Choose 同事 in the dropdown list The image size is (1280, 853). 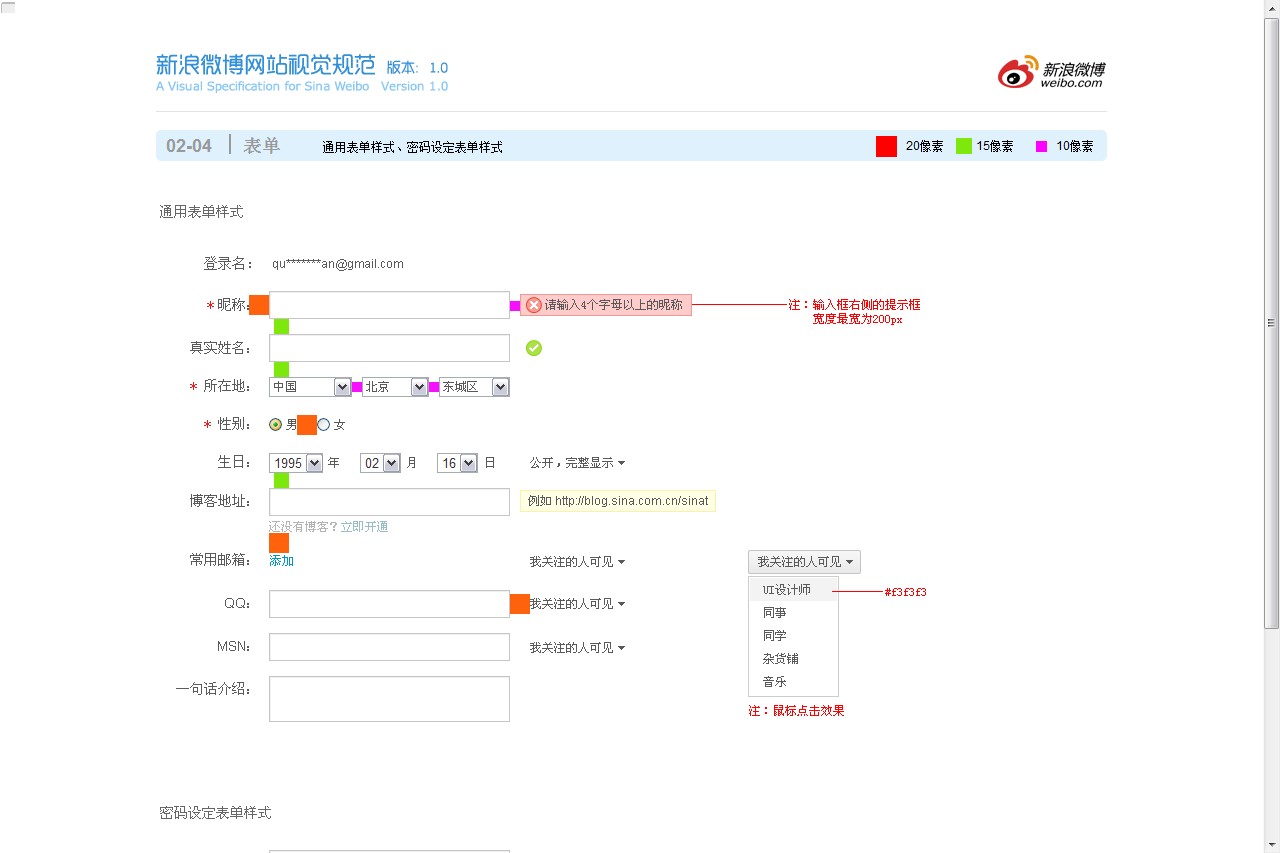tap(793, 613)
